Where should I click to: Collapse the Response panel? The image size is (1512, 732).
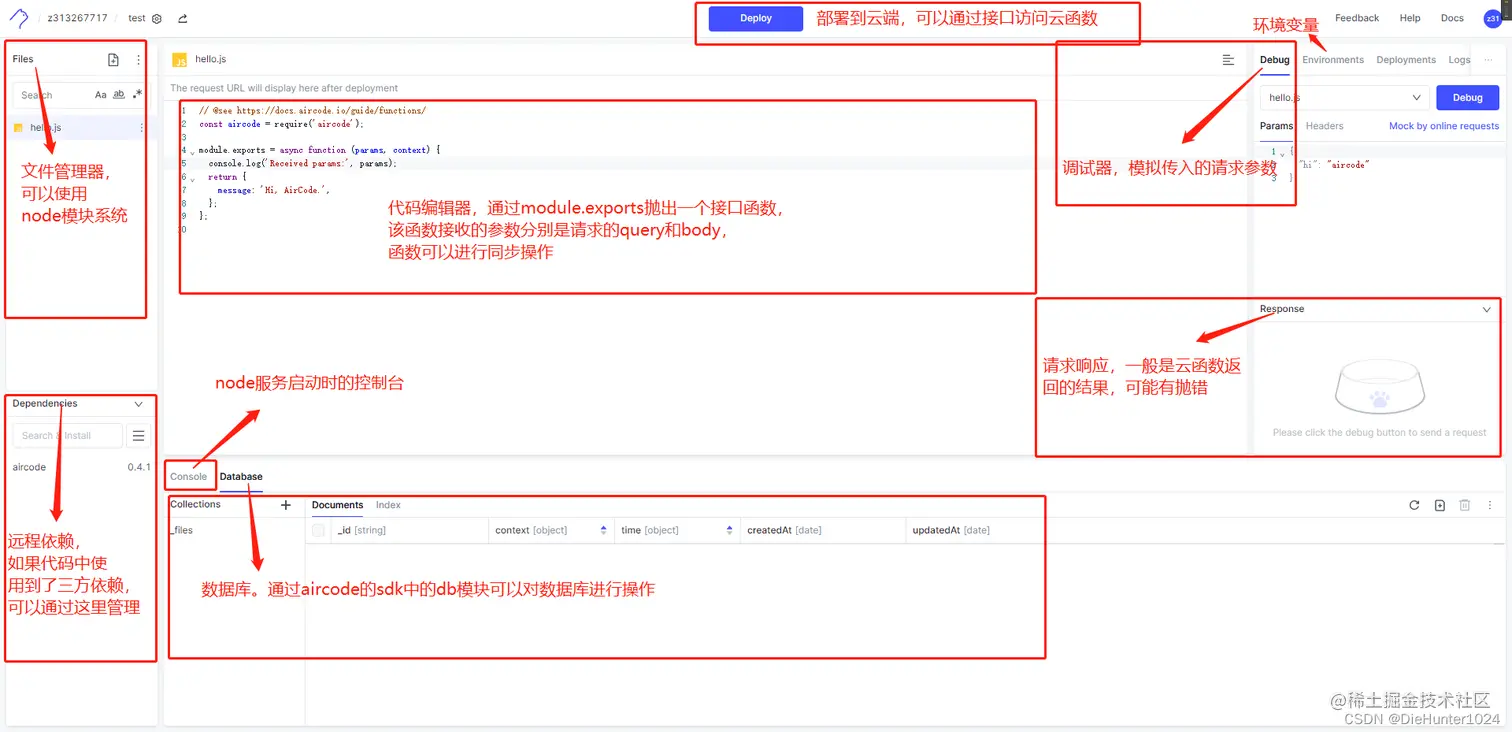pos(1487,310)
